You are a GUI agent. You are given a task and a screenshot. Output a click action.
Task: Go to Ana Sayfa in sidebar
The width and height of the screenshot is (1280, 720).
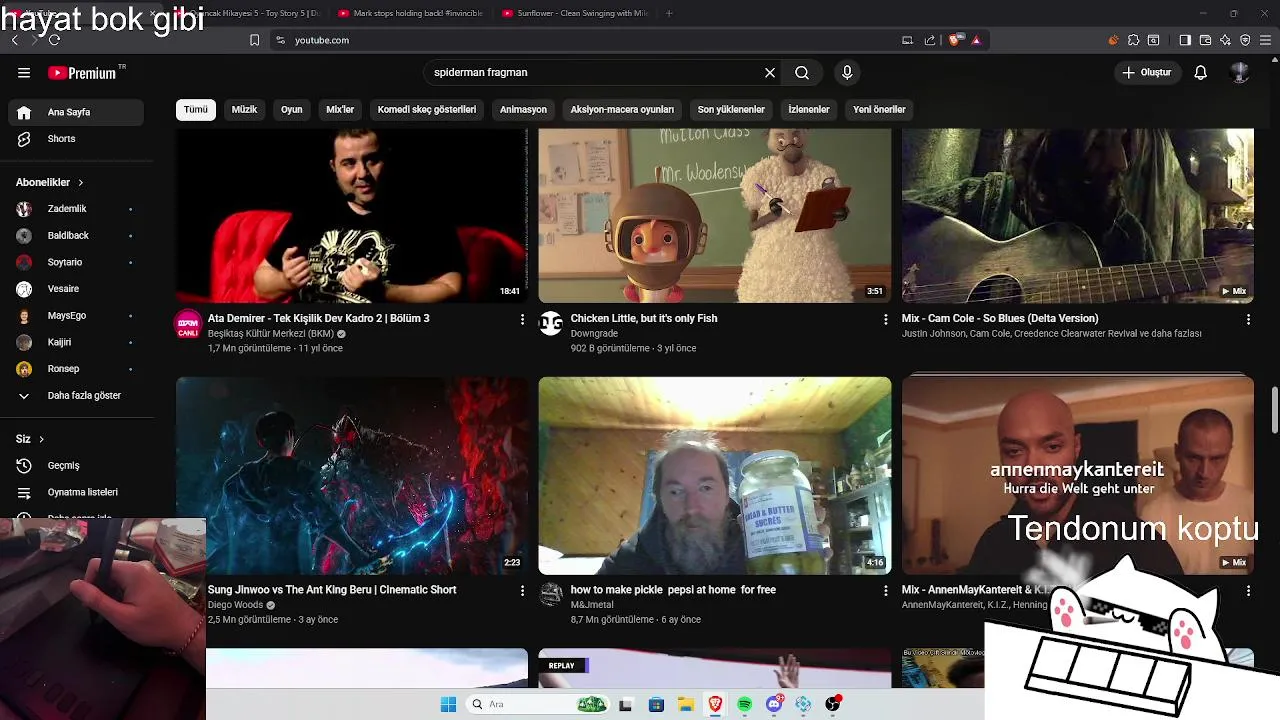pyautogui.click(x=76, y=112)
